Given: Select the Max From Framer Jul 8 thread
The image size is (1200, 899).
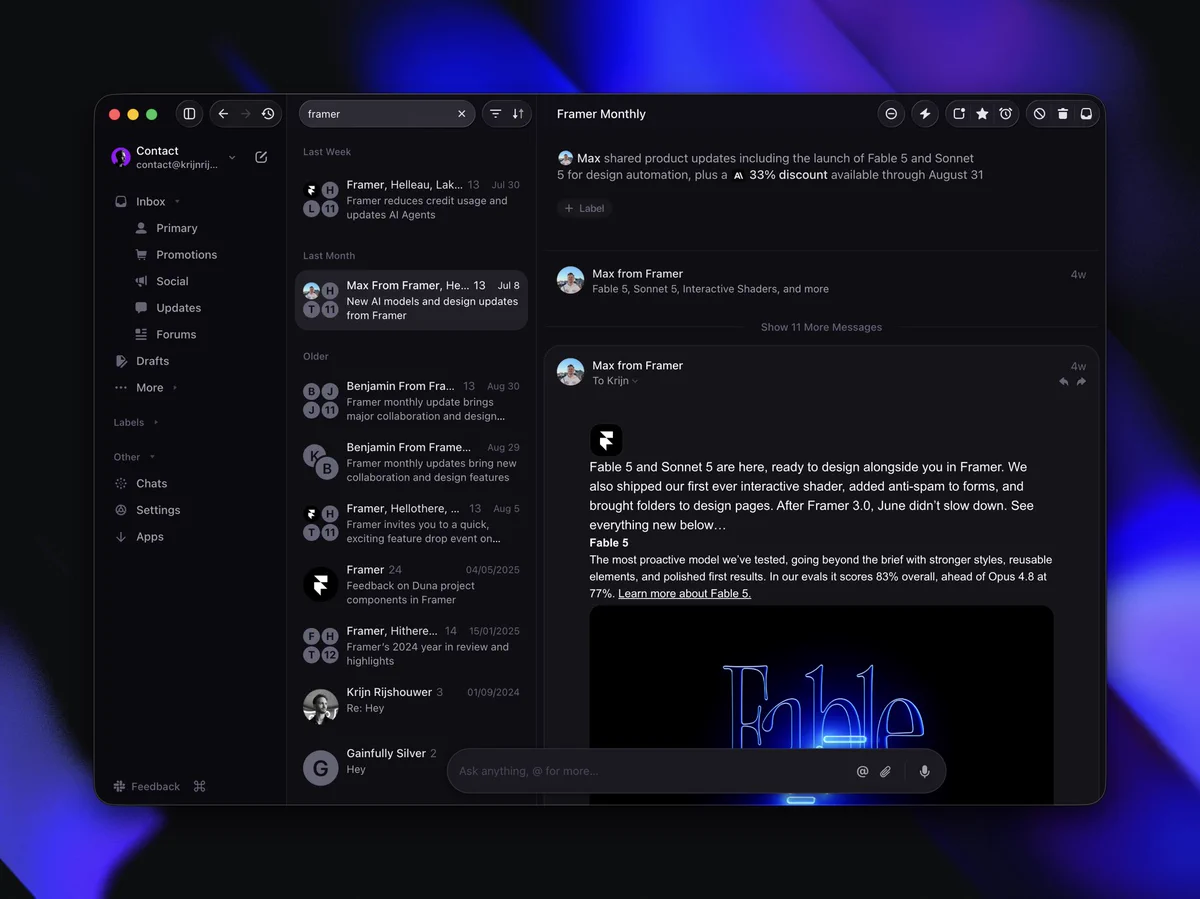Looking at the screenshot, I should point(411,300).
